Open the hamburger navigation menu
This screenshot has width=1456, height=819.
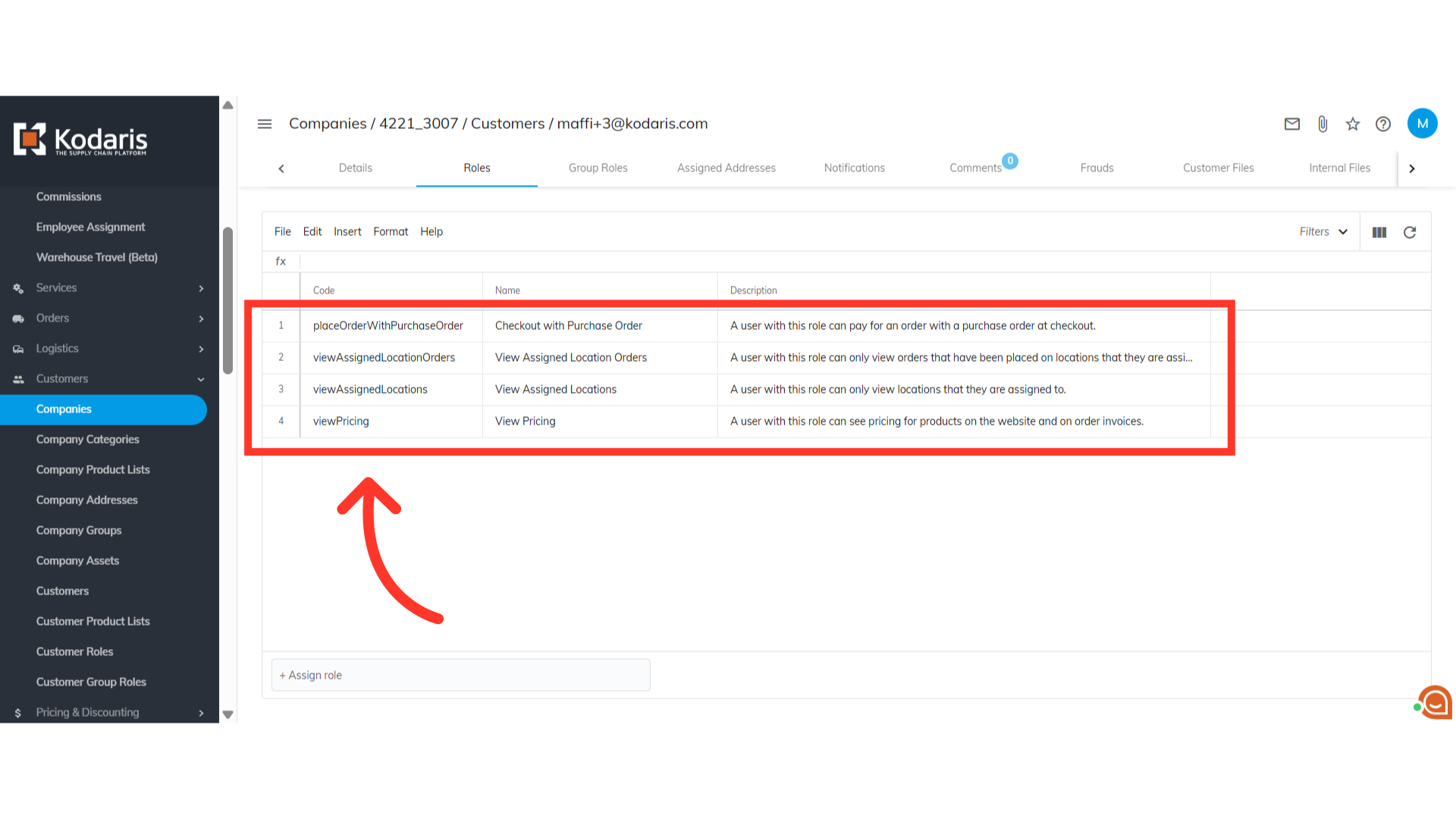tap(264, 124)
